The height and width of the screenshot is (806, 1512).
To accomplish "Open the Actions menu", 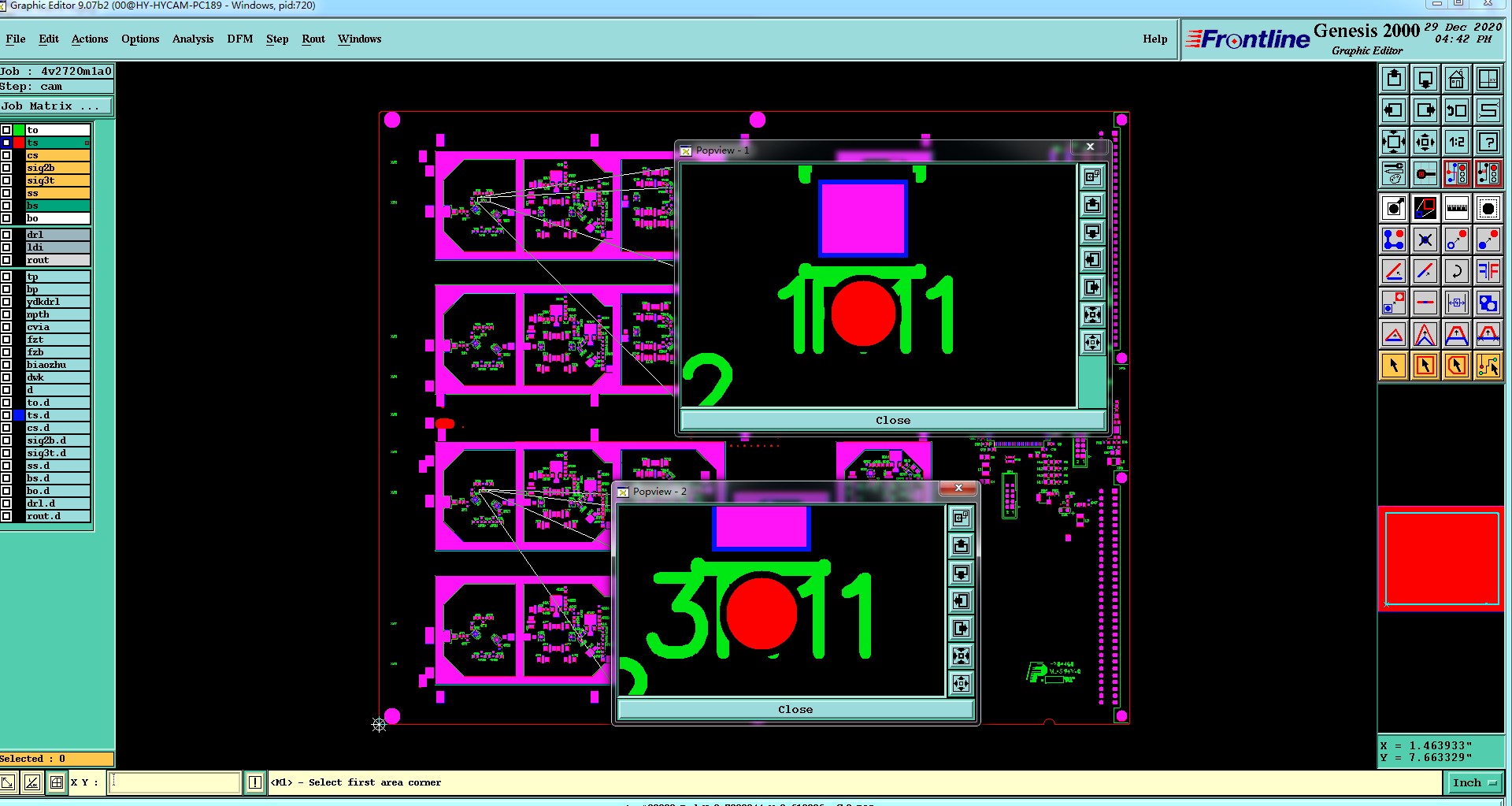I will [x=90, y=39].
